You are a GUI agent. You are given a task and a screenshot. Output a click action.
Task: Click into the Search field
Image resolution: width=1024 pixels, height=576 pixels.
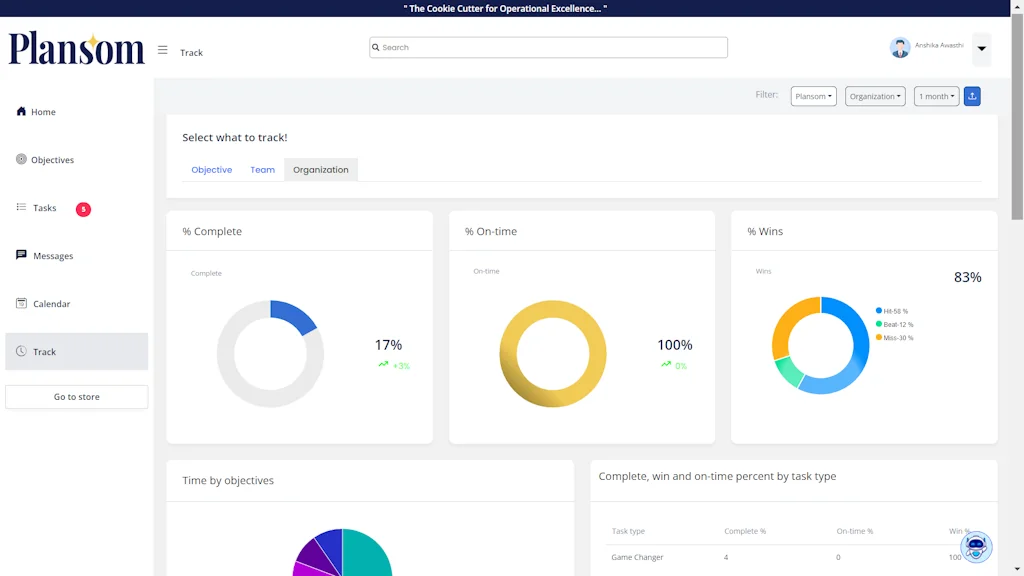pyautogui.click(x=548, y=47)
